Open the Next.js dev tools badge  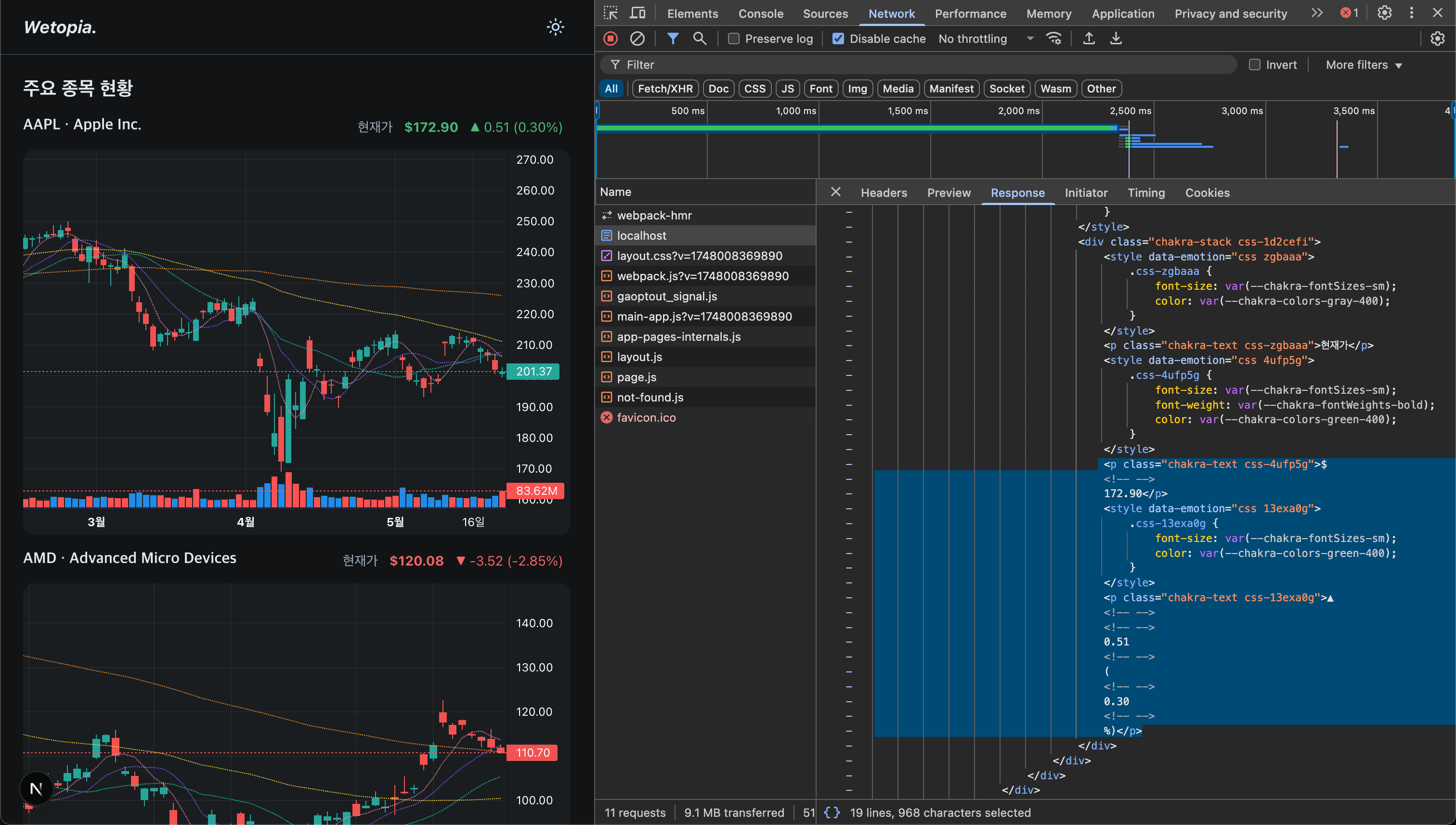click(36, 789)
